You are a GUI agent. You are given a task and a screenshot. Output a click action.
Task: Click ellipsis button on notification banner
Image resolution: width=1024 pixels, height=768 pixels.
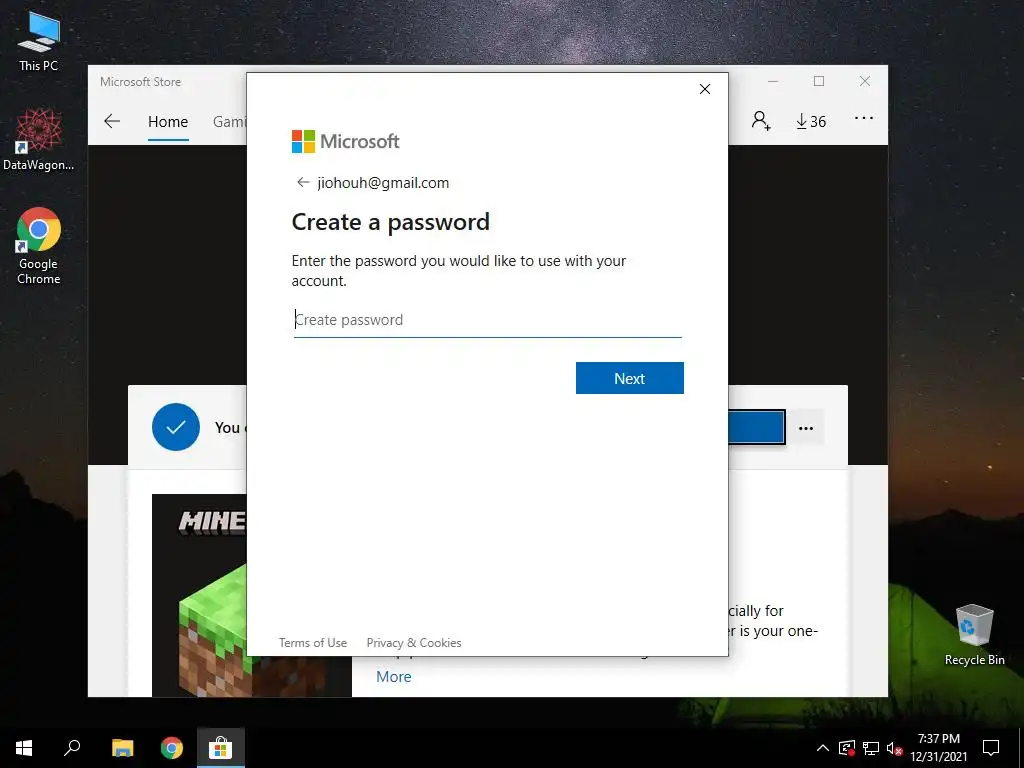tap(806, 428)
